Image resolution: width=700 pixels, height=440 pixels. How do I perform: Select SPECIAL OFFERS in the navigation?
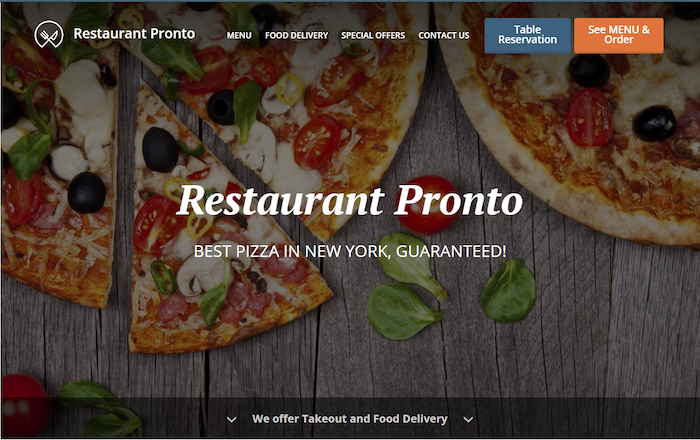(373, 35)
